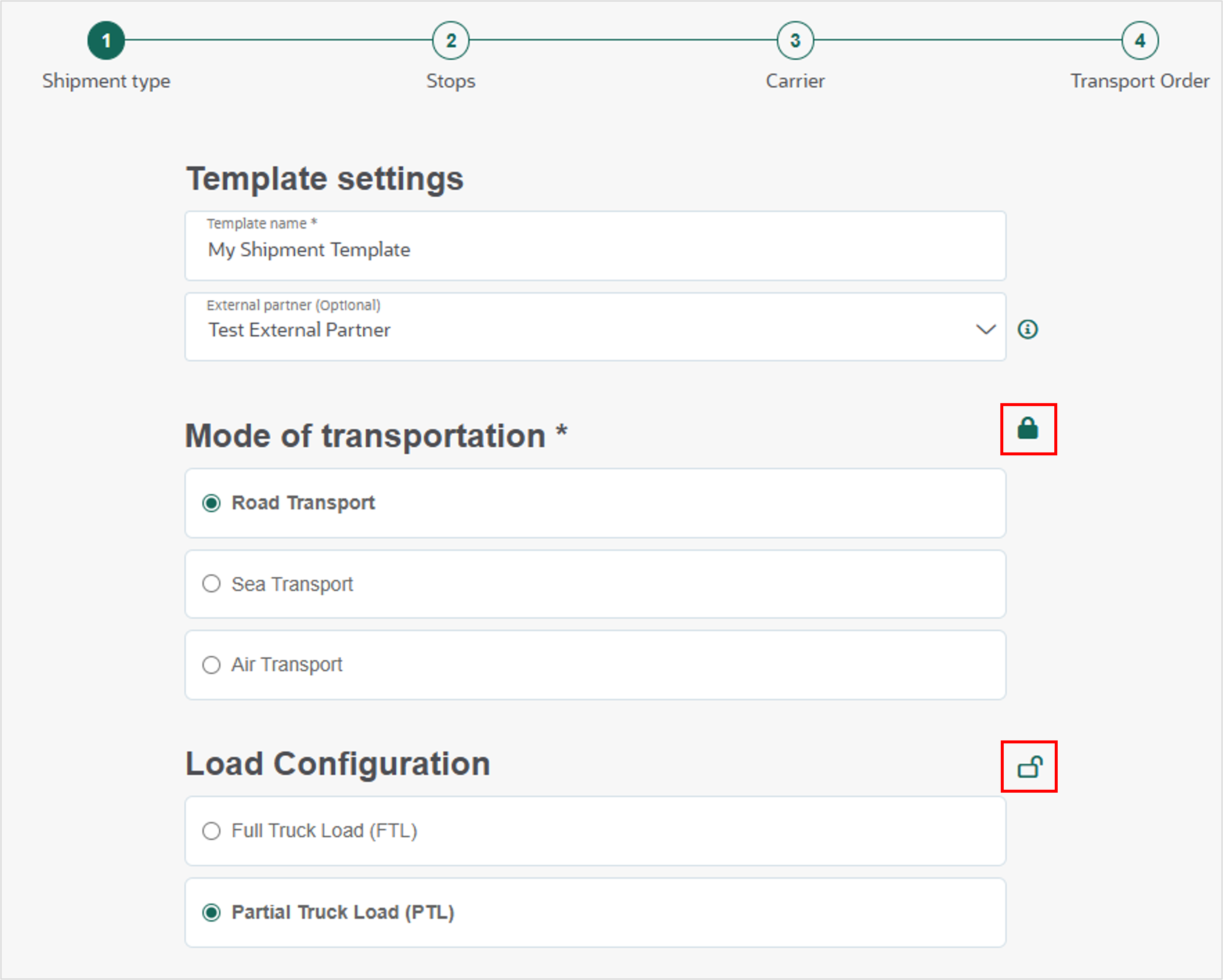Click the Test External Partner value
Viewport: 1223px width, 980px height.
[299, 330]
